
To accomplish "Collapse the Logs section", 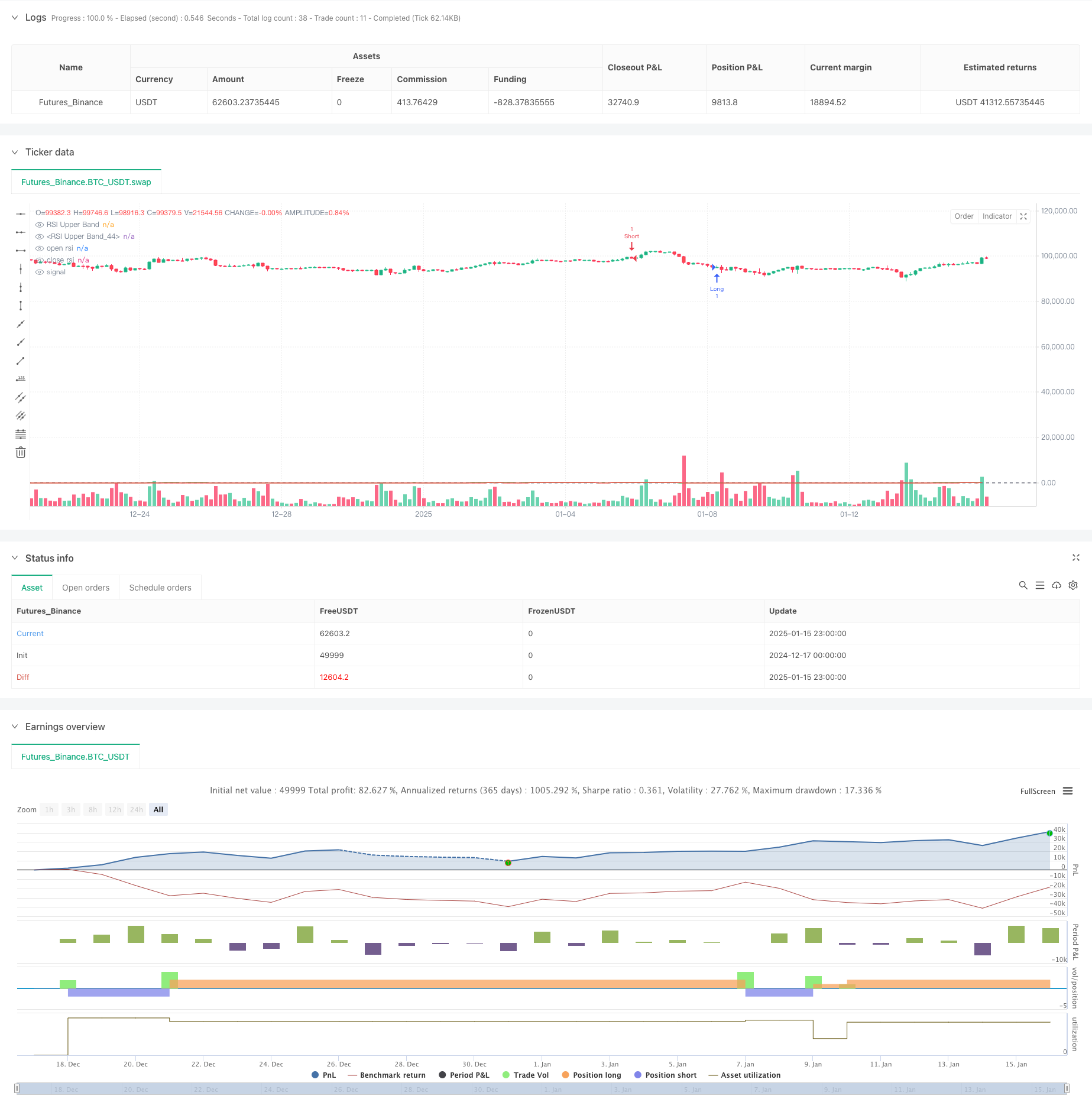I will [x=15, y=18].
